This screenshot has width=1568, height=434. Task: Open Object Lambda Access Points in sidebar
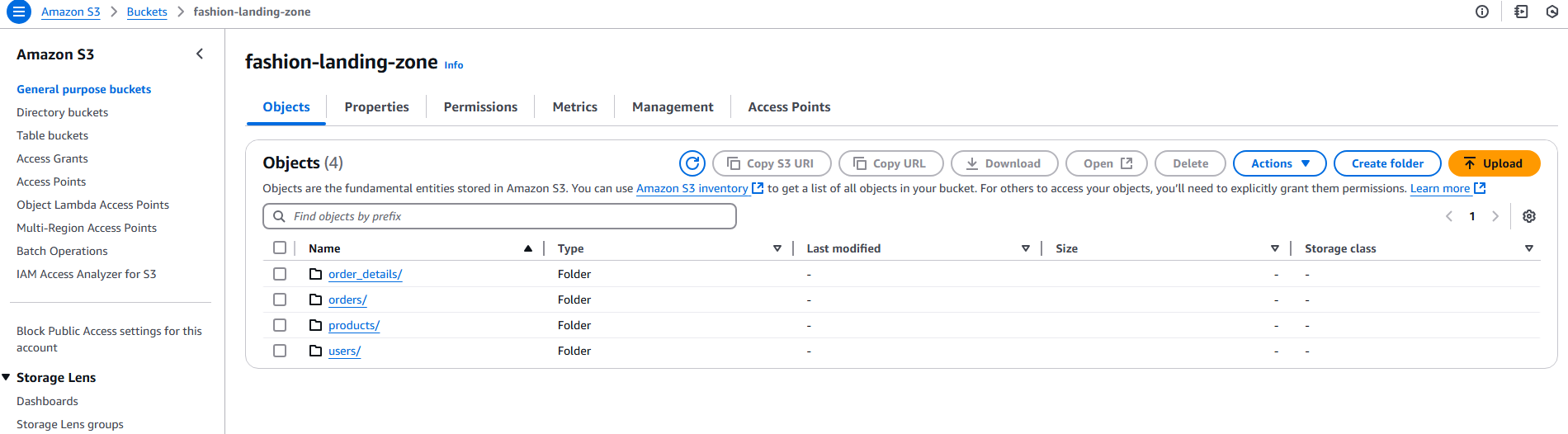[93, 205]
